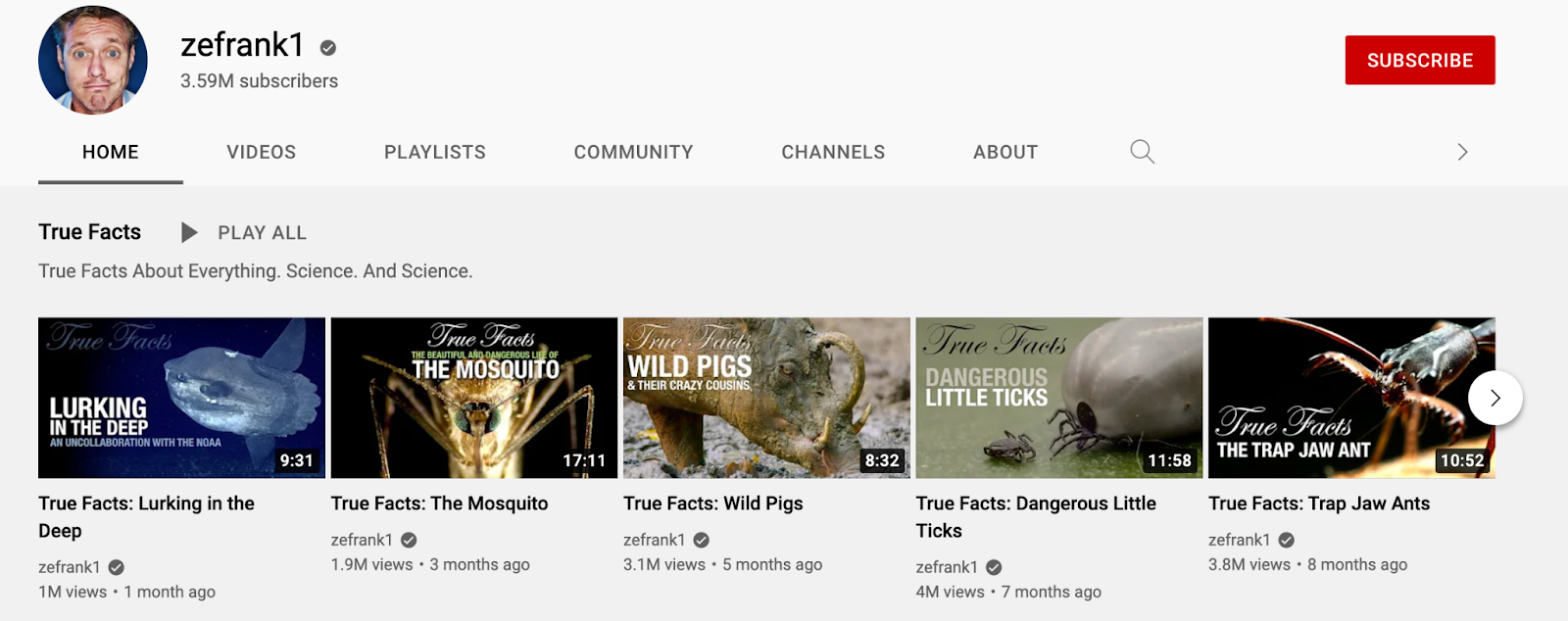Select the Community tab
The image size is (1568, 621).
point(634,152)
